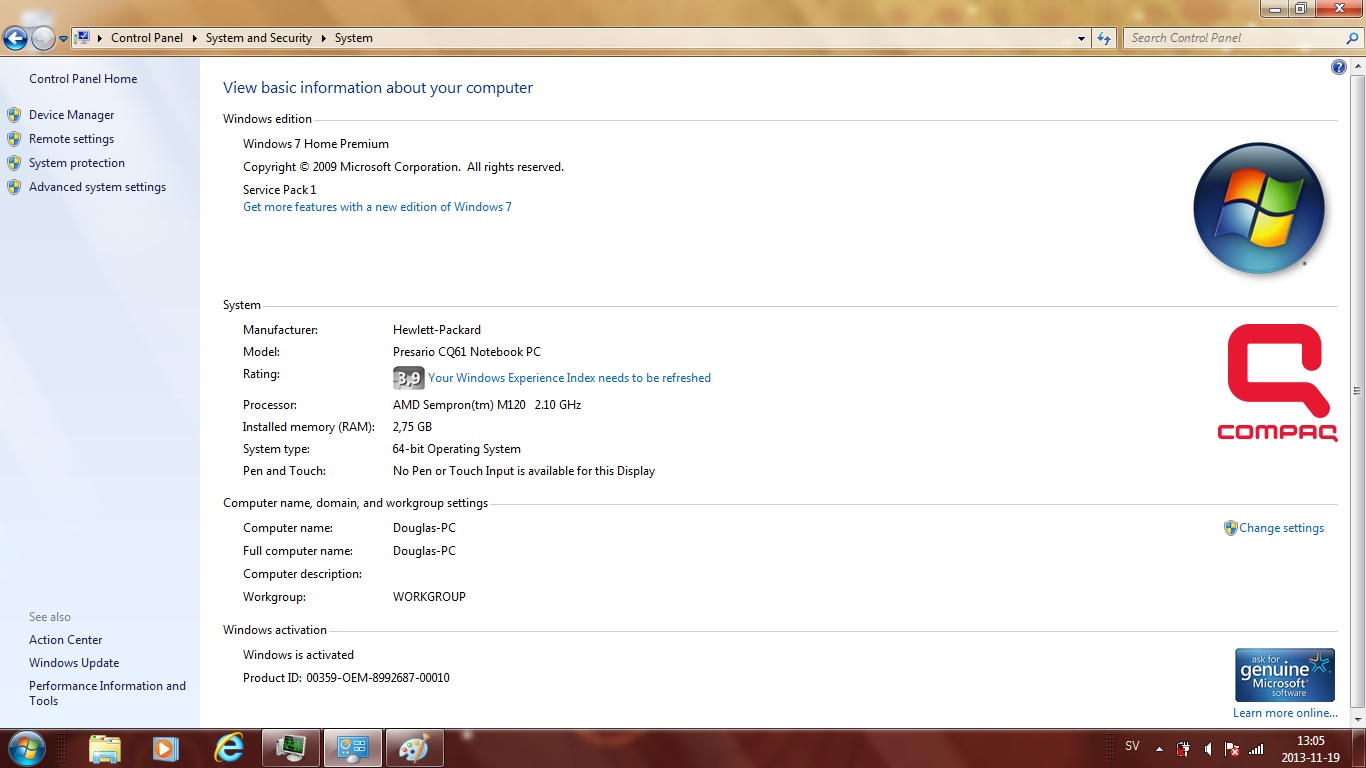Show hidden tray icons arrow

pos(1159,749)
